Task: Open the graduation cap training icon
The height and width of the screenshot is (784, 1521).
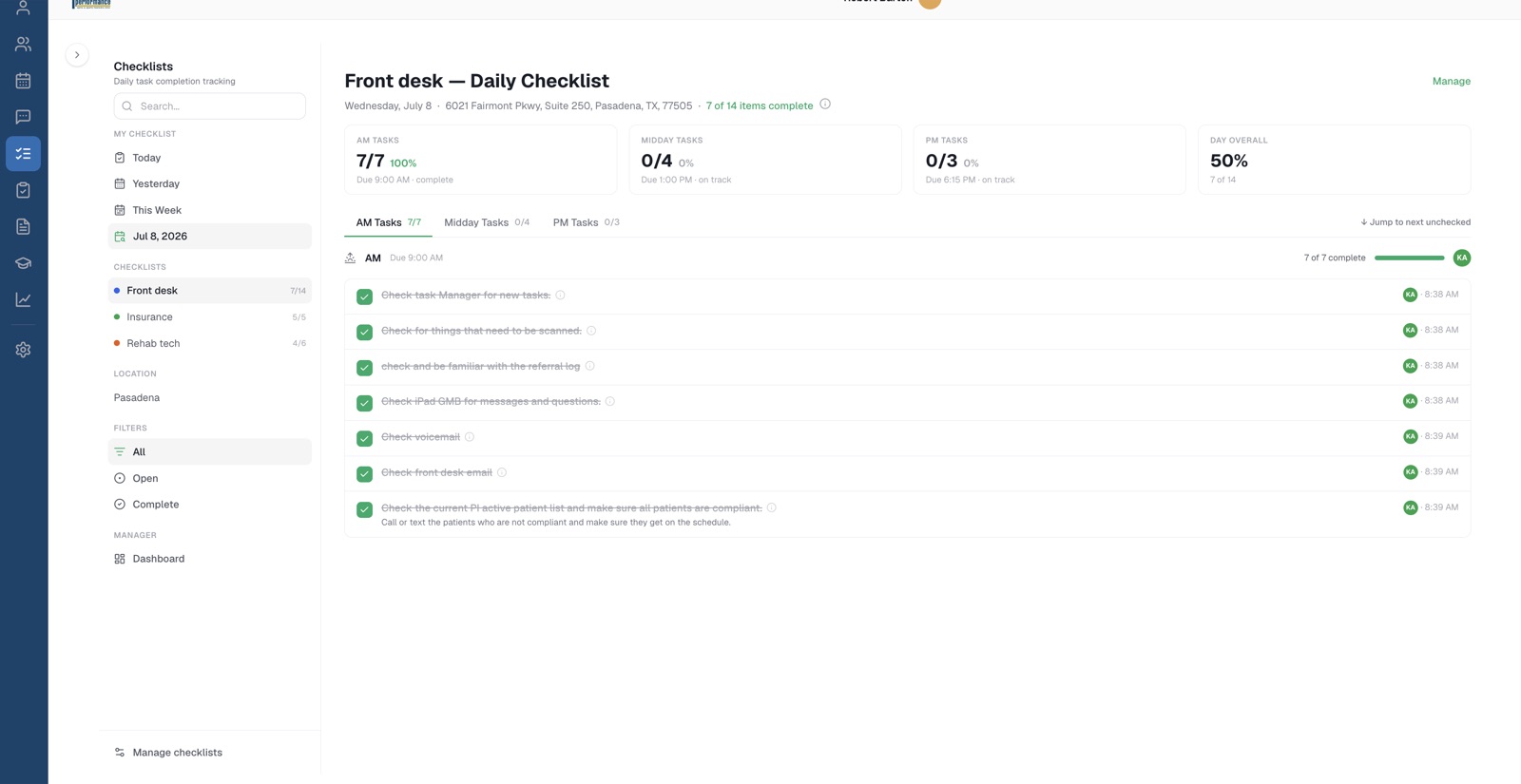Action: (x=23, y=263)
